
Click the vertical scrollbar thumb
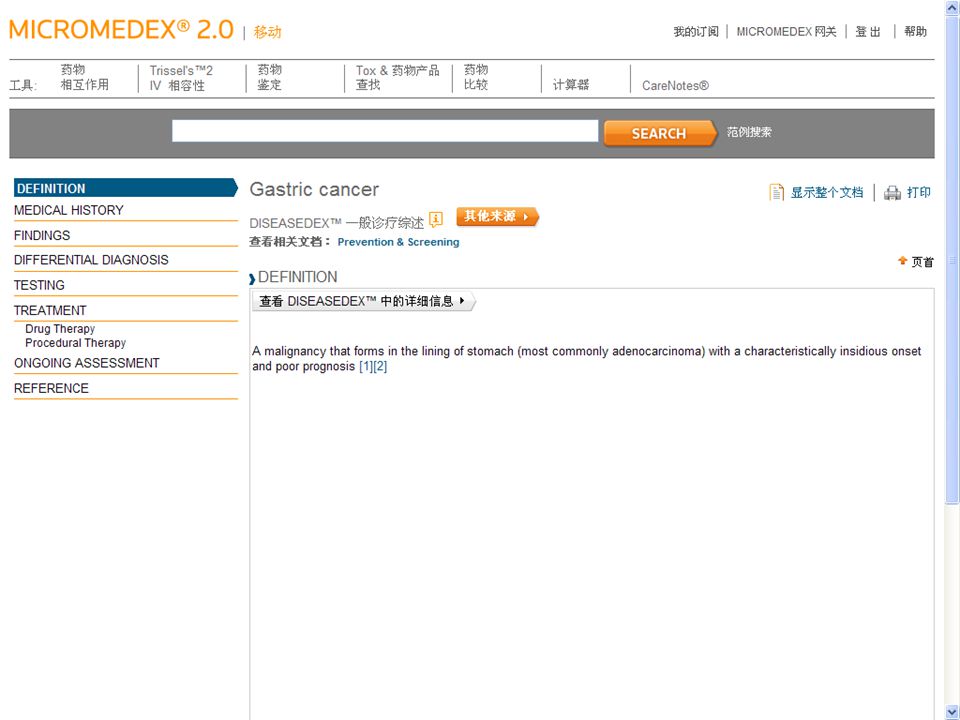tap(952, 260)
